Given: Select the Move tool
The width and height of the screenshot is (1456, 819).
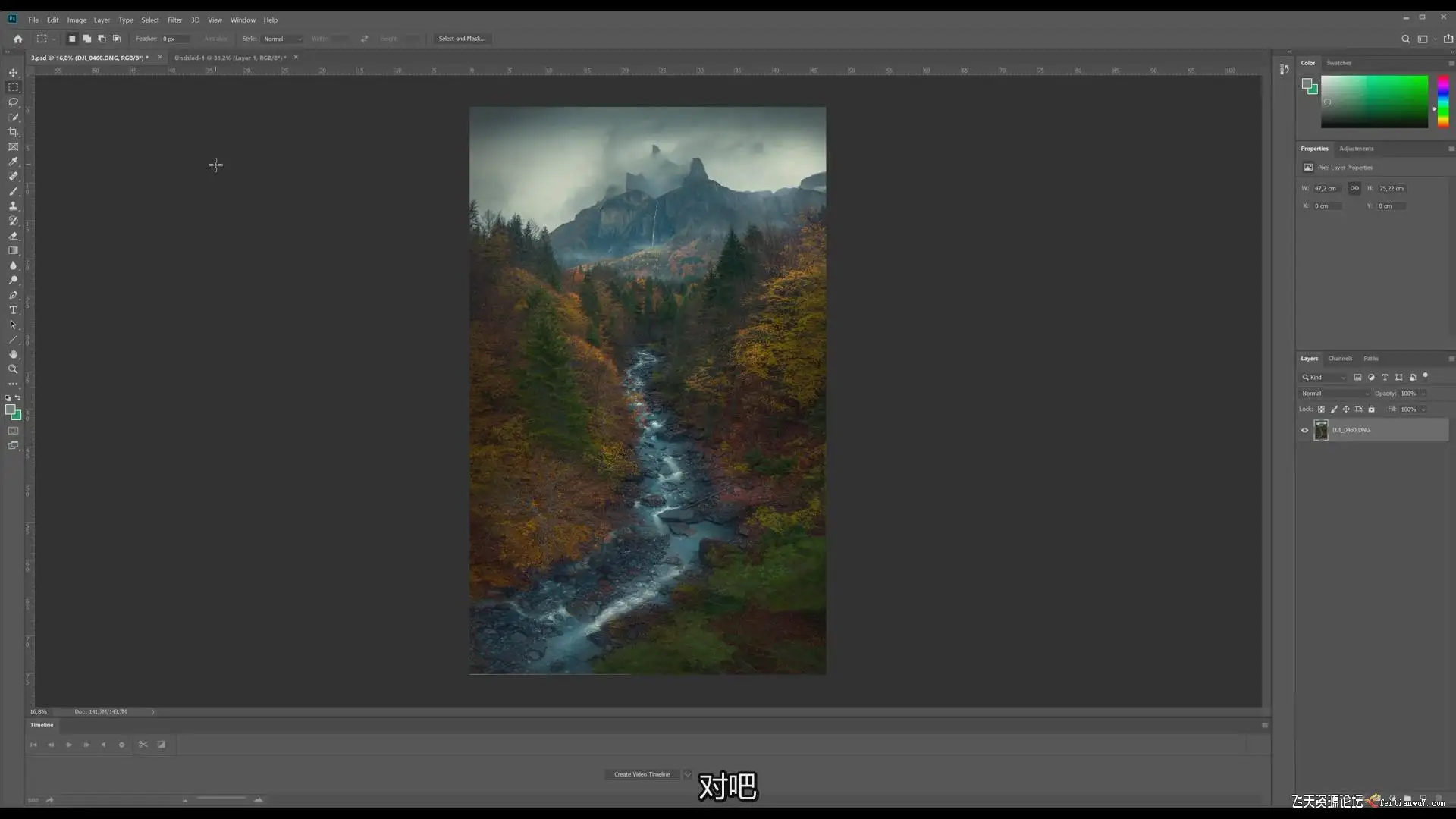Looking at the screenshot, I should (x=13, y=73).
